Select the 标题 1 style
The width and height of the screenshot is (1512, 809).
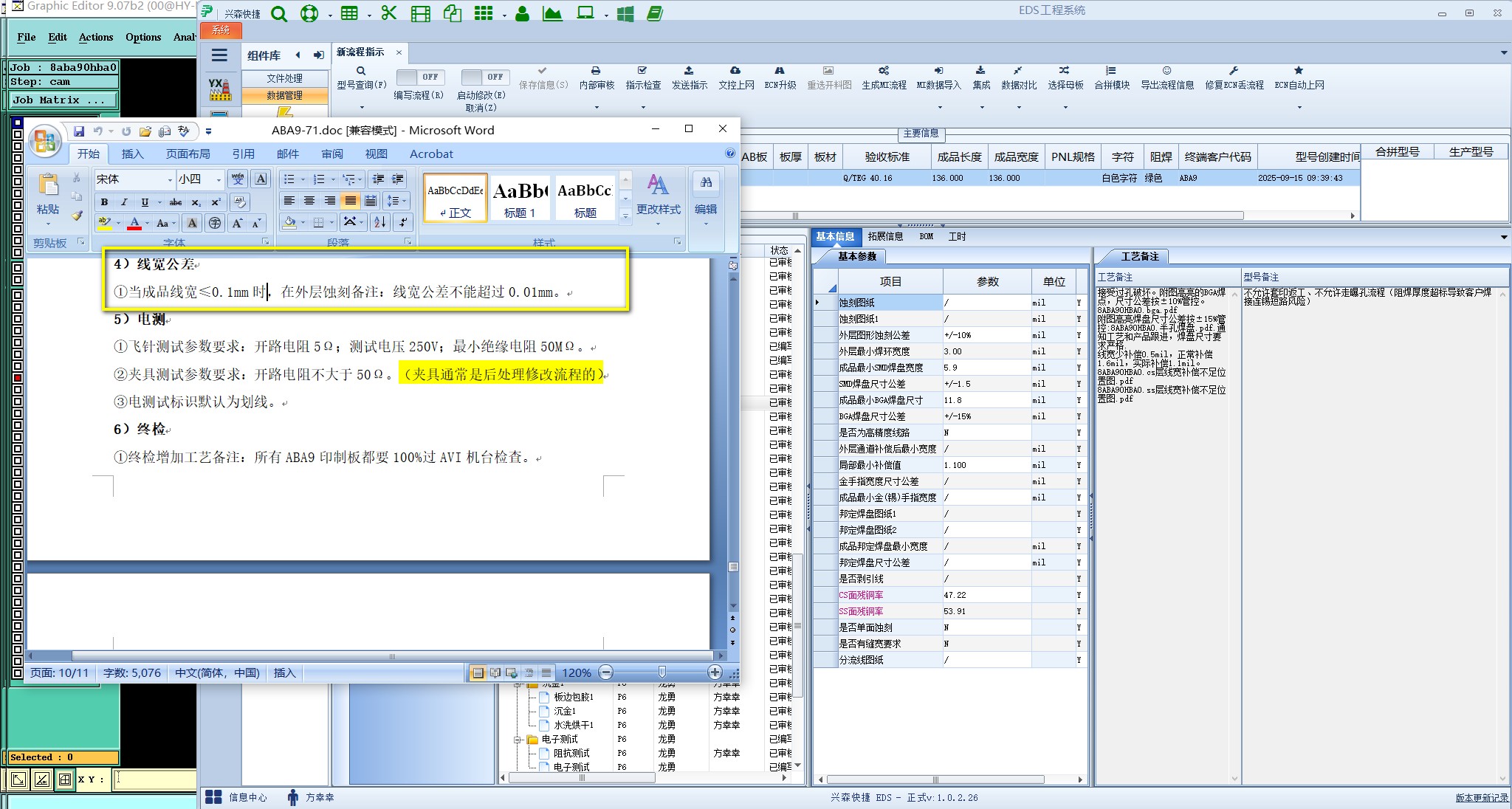coord(520,197)
